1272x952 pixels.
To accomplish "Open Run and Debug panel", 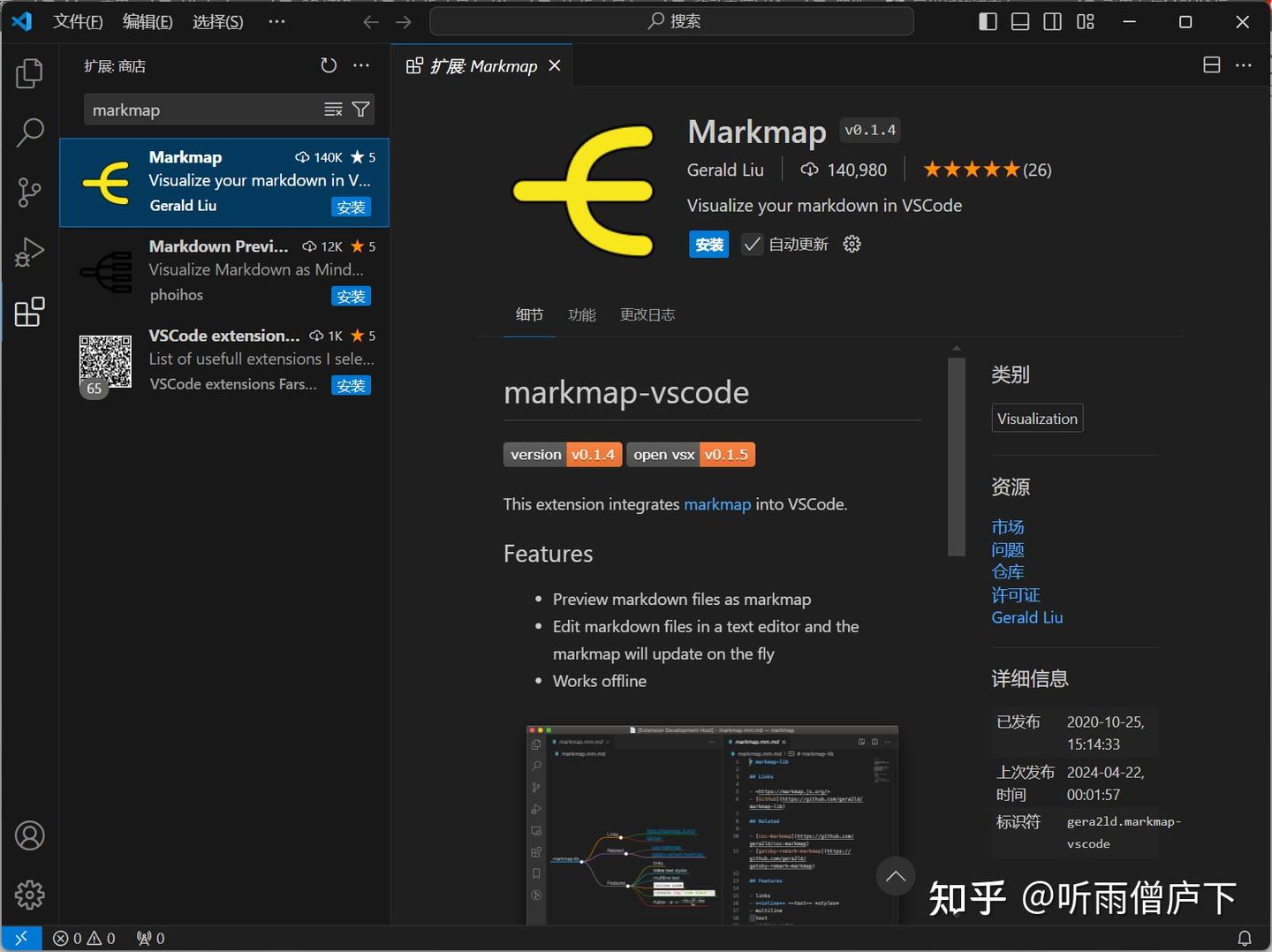I will click(29, 252).
